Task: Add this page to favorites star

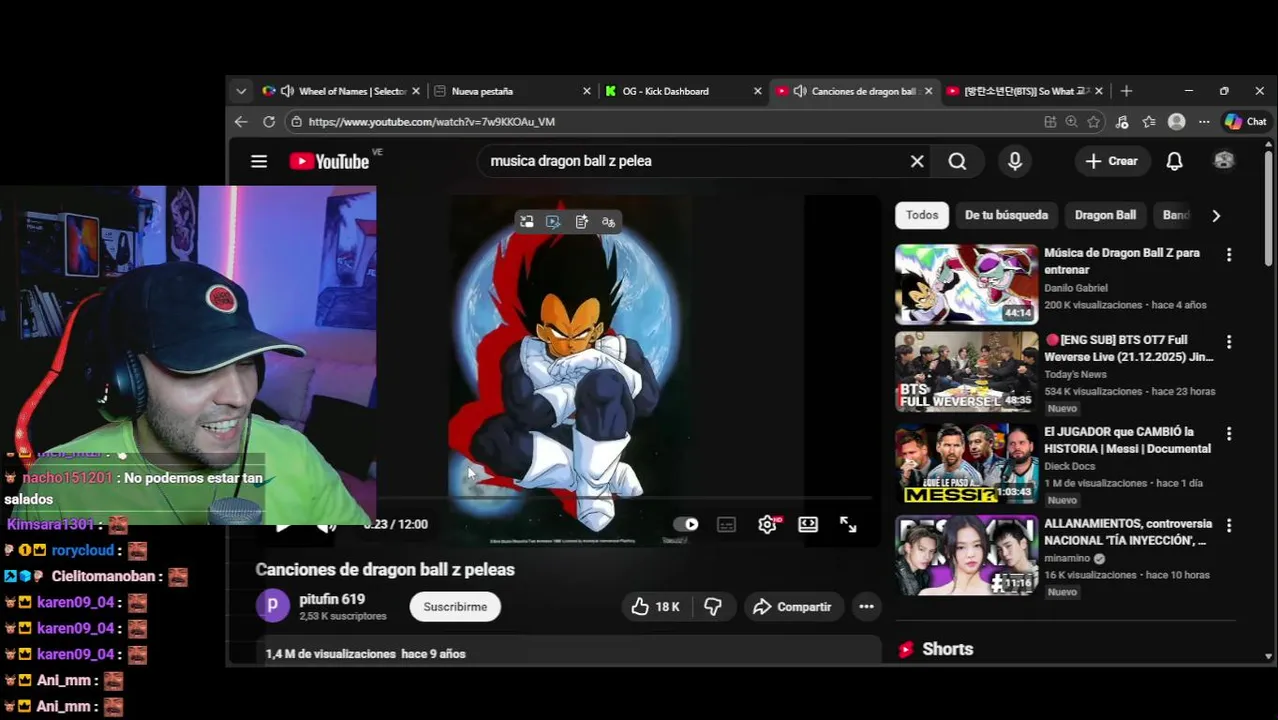Action: click(1094, 122)
